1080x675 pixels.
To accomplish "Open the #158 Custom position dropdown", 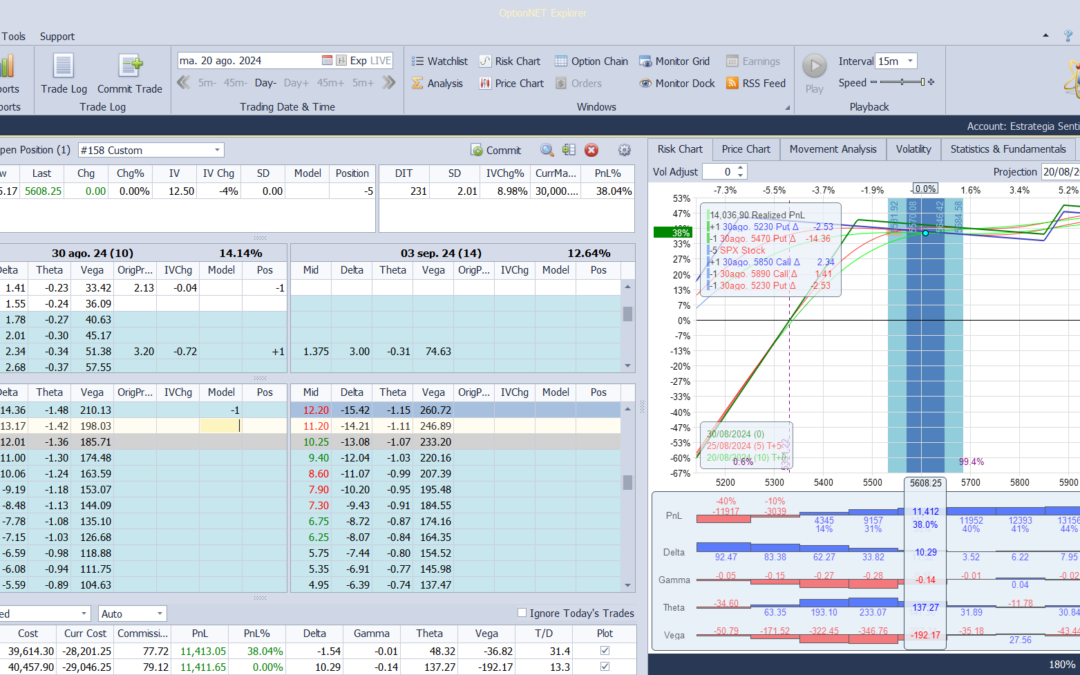I will (218, 150).
